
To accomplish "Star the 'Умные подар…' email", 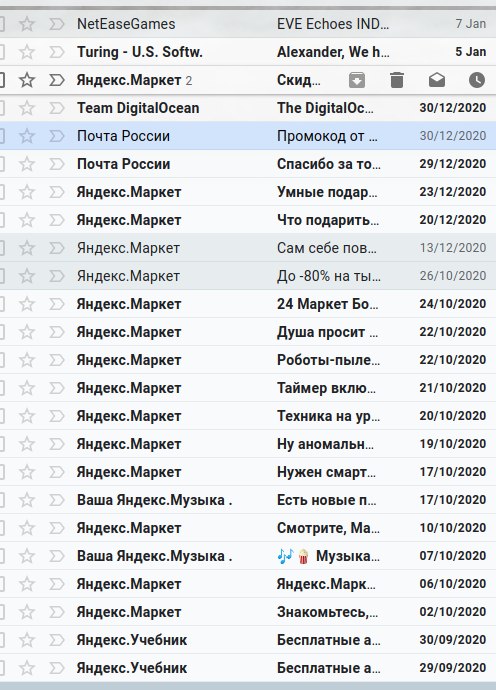I will pos(27,192).
